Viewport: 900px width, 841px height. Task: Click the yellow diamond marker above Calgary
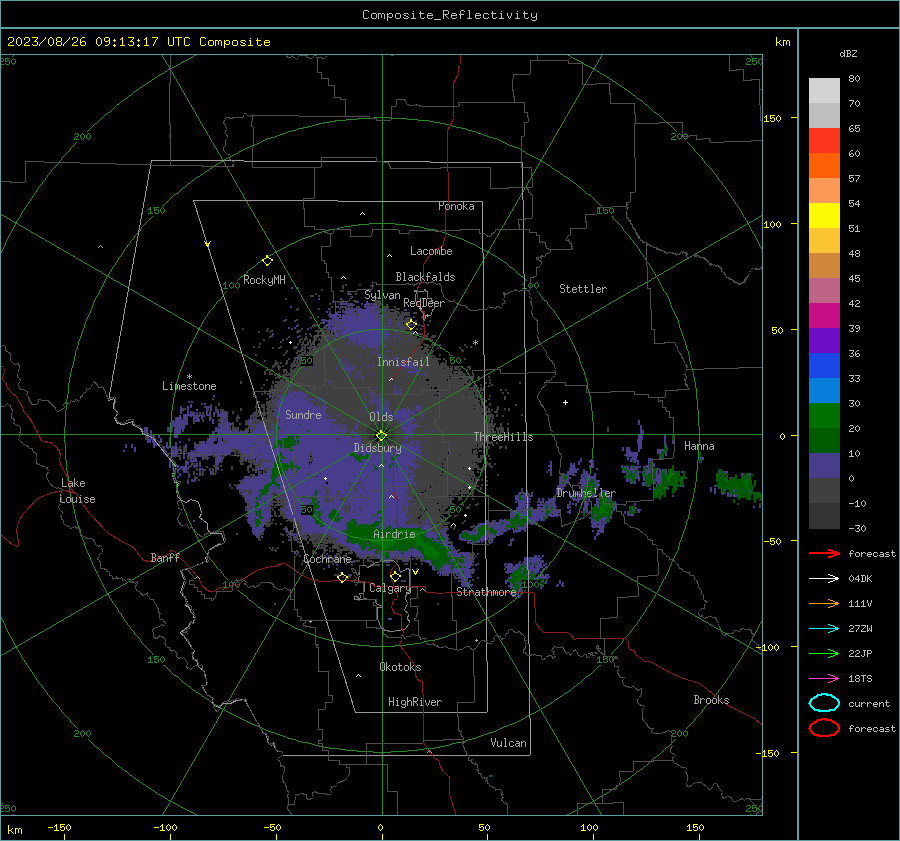[395, 576]
